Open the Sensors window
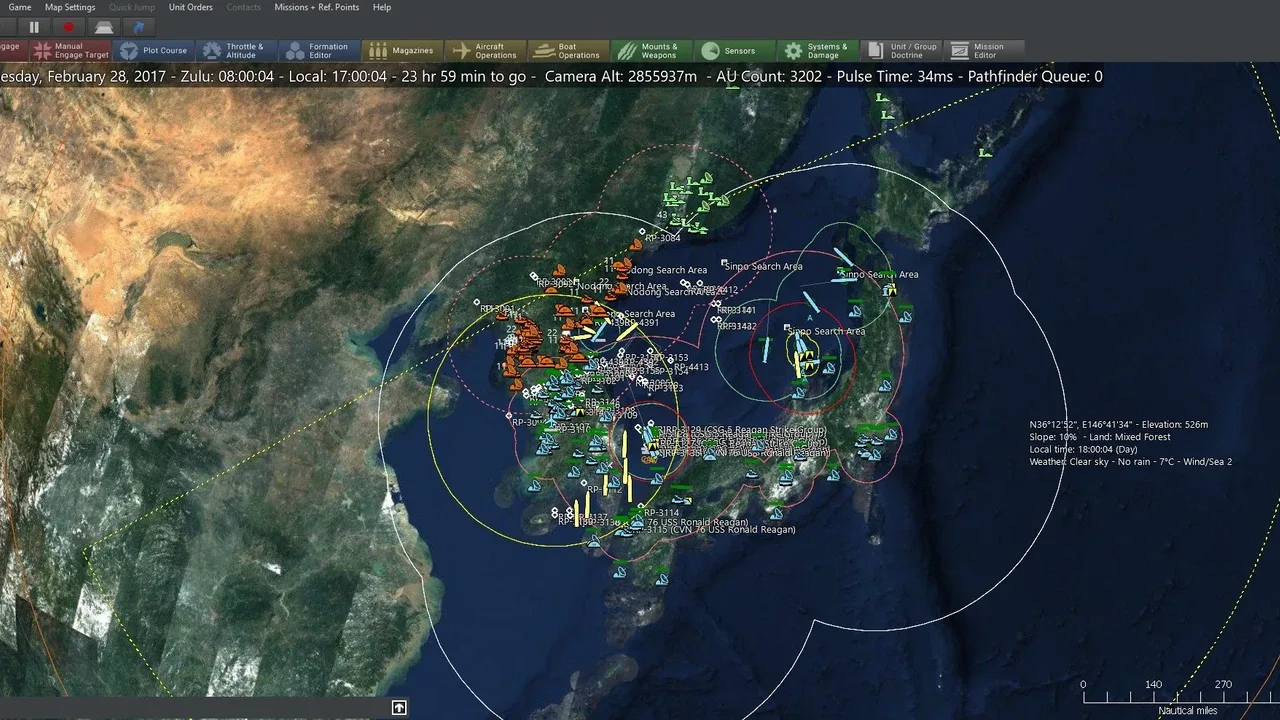Image resolution: width=1280 pixels, height=720 pixels. [733, 50]
